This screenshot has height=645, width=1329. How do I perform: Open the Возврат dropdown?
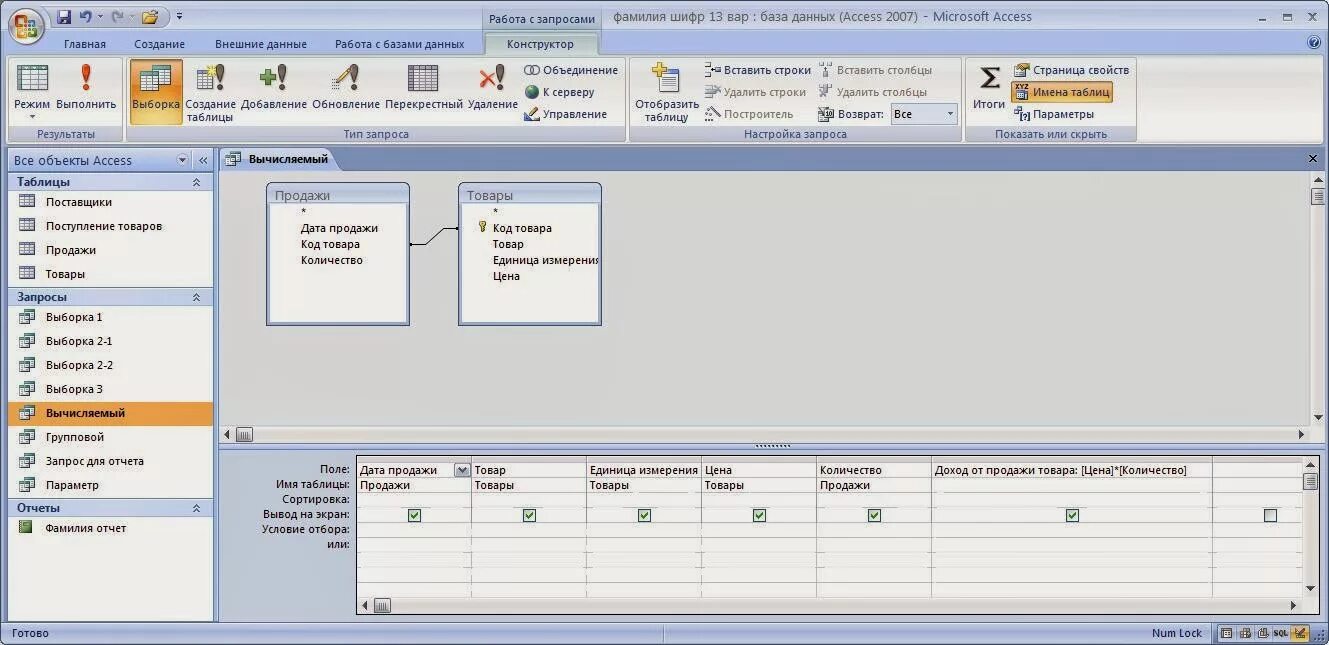click(950, 114)
